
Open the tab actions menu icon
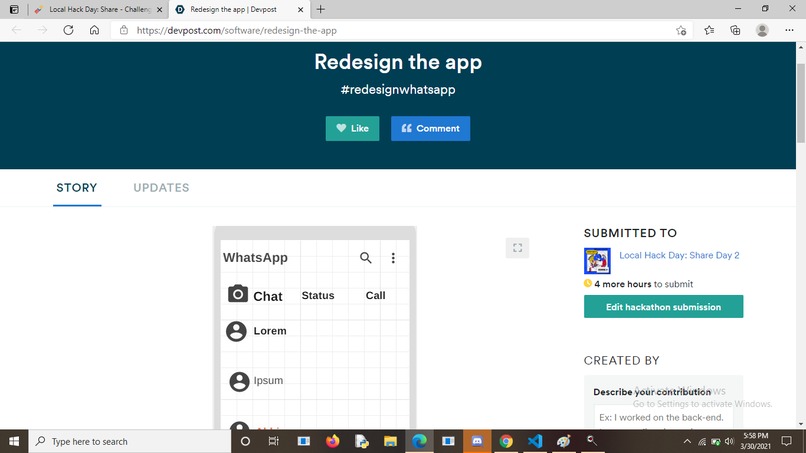[x=14, y=9]
